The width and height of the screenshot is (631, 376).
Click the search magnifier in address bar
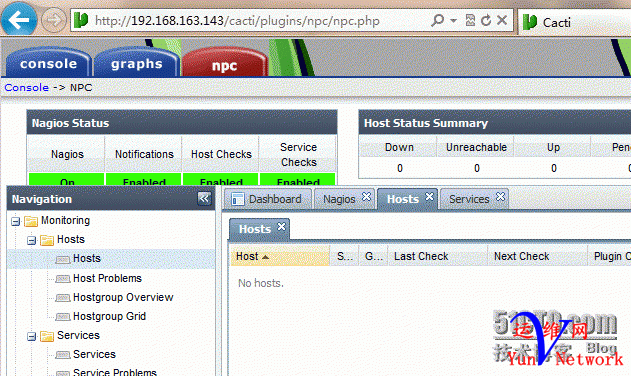[x=437, y=20]
